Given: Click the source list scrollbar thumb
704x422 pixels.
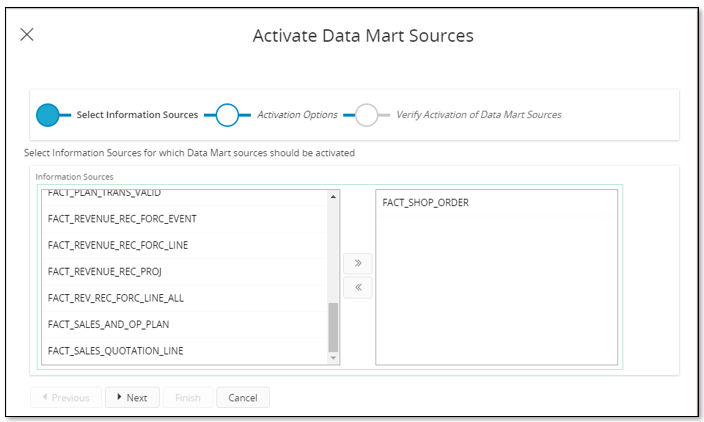Looking at the screenshot, I should tap(333, 328).
